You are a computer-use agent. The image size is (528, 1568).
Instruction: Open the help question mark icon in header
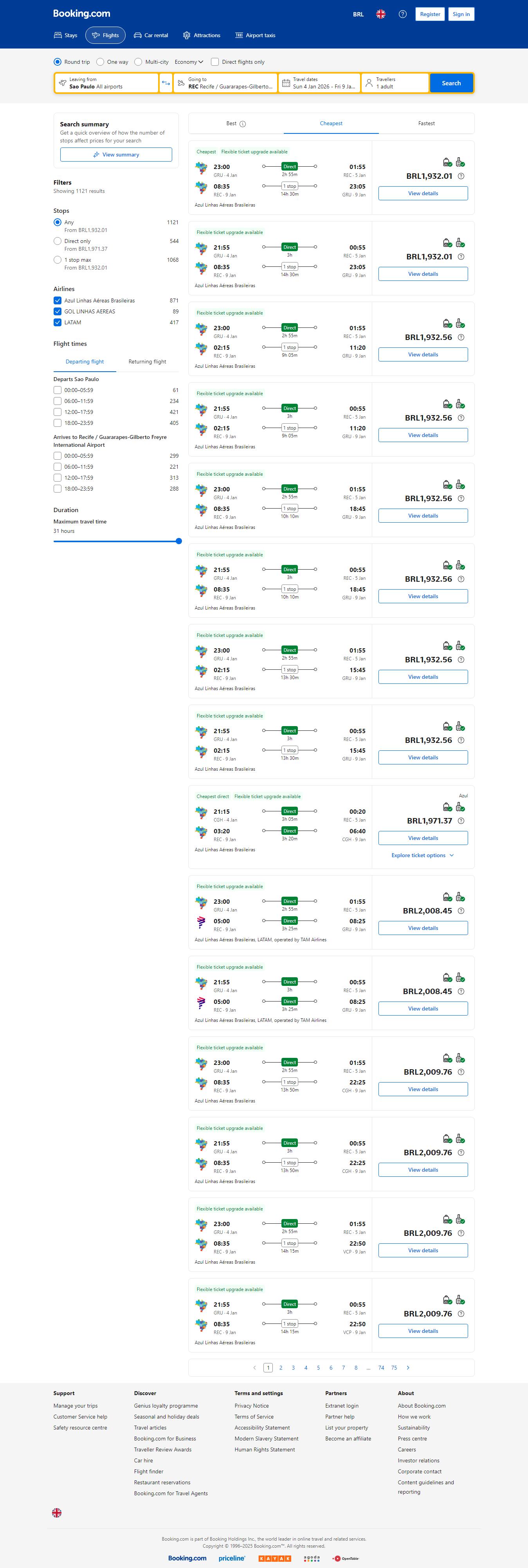tap(402, 14)
